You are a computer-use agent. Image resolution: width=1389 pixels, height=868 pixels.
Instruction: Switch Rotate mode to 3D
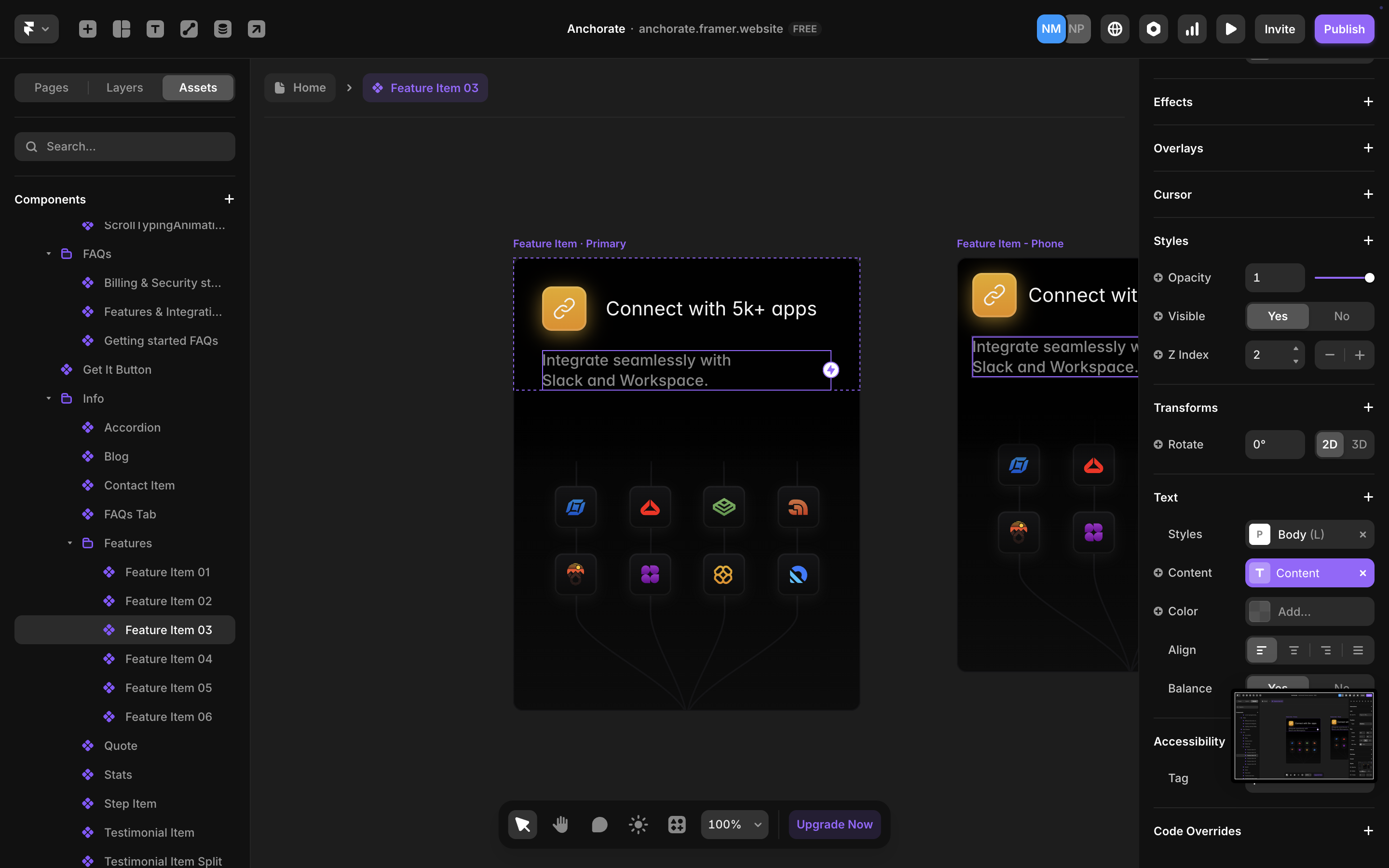1359,444
